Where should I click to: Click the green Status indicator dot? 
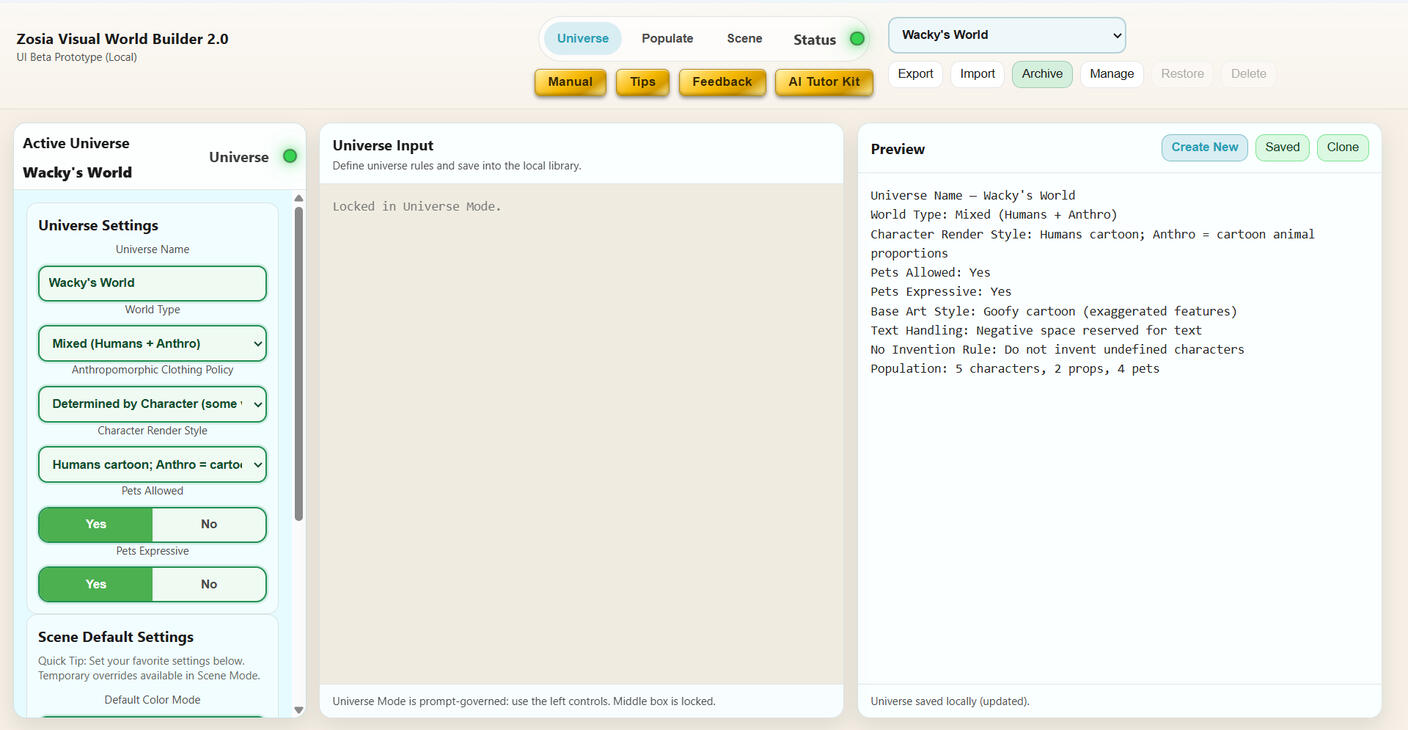pyautogui.click(x=857, y=39)
